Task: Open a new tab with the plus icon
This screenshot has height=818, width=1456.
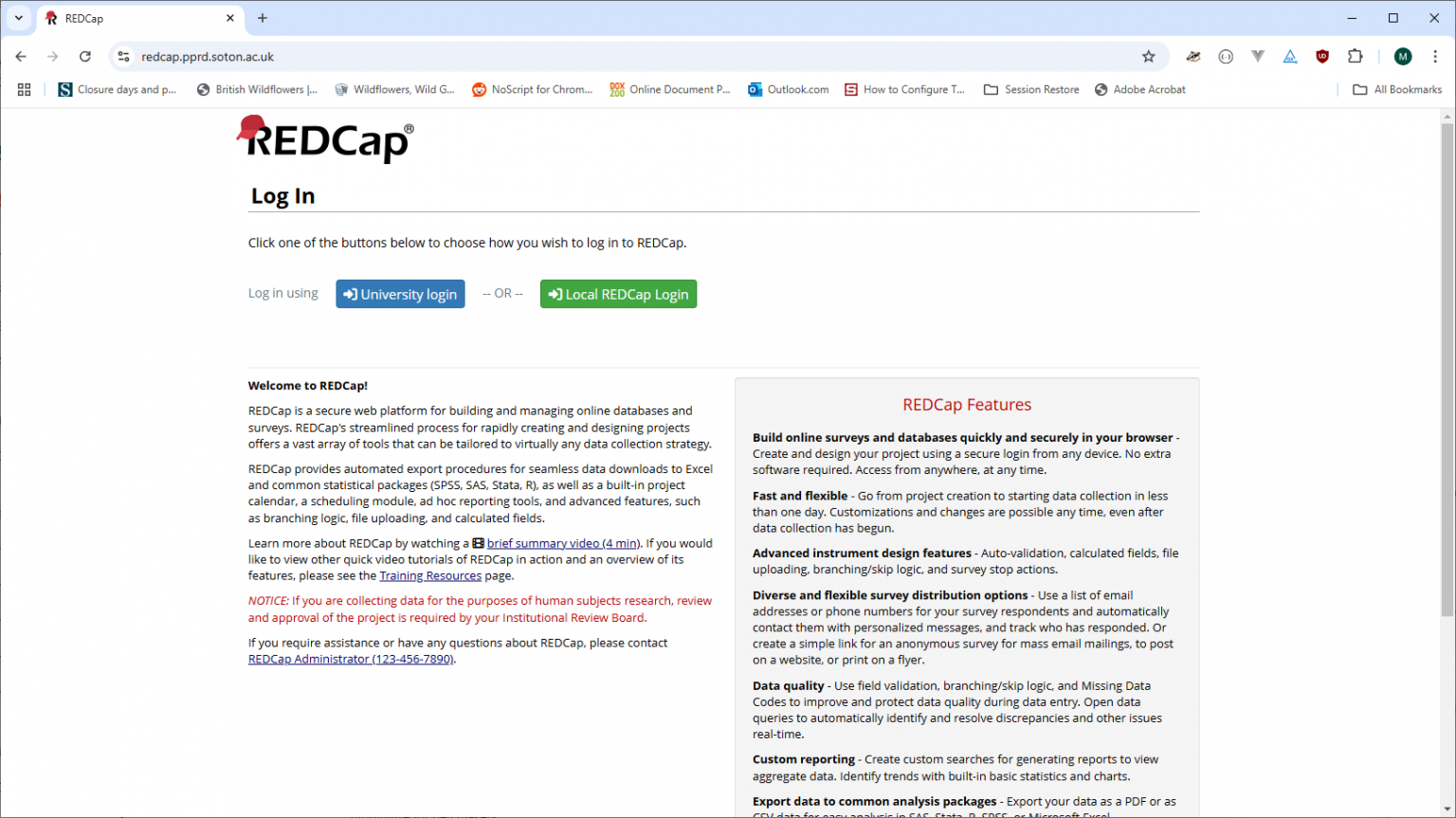Action: [x=263, y=18]
